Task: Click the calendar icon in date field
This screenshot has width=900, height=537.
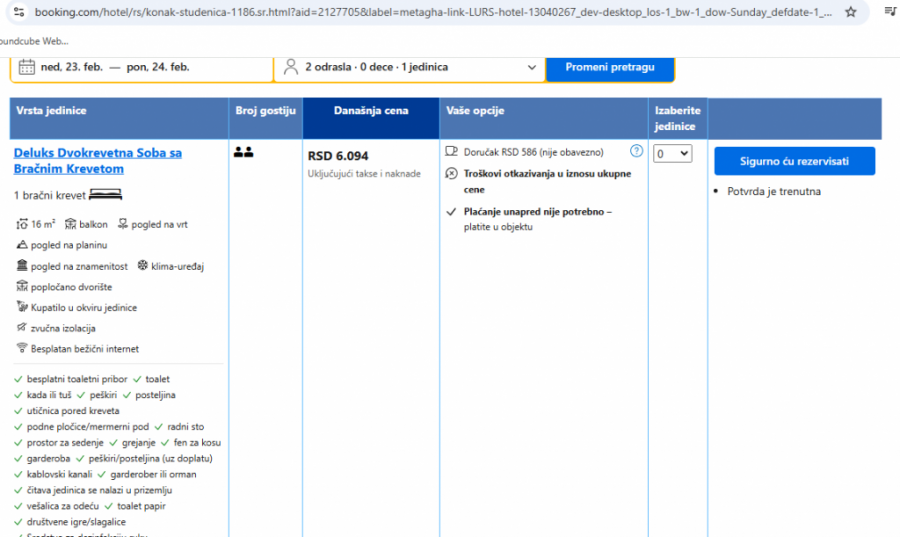Action: (x=26, y=67)
